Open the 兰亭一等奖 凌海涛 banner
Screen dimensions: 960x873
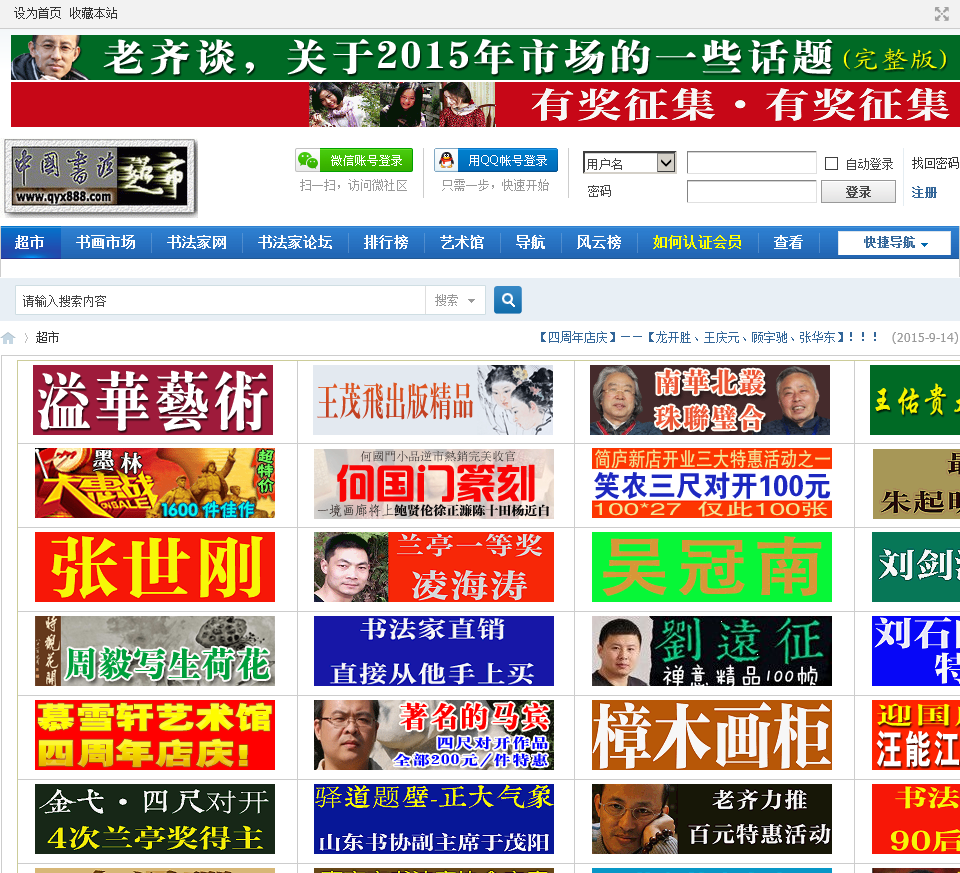click(433, 567)
